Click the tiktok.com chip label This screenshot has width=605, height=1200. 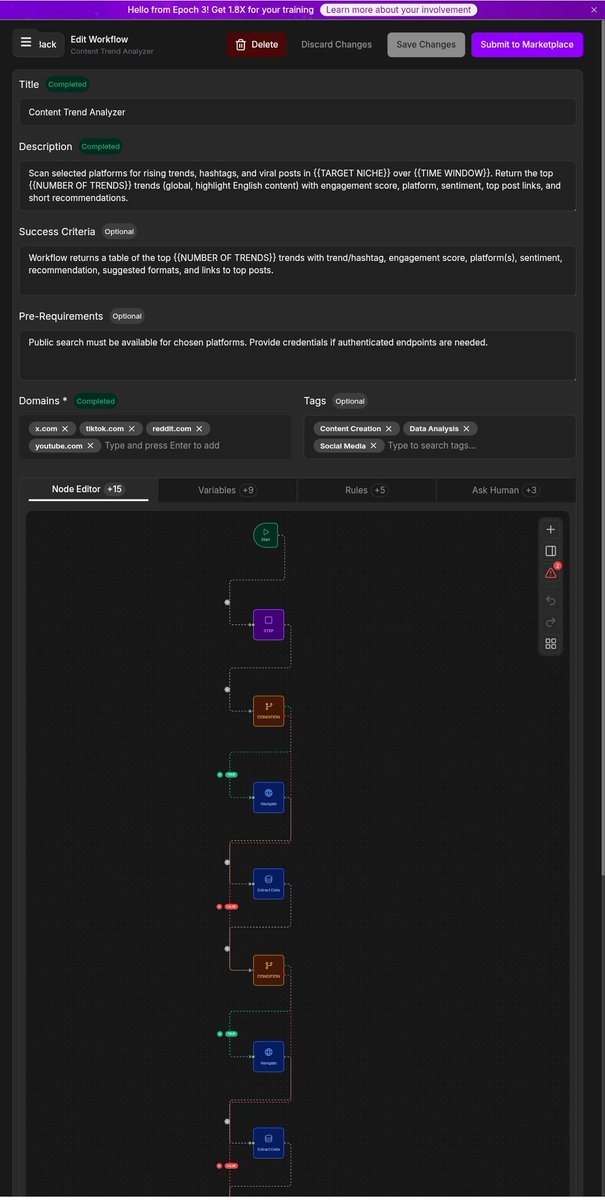click(x=105, y=428)
